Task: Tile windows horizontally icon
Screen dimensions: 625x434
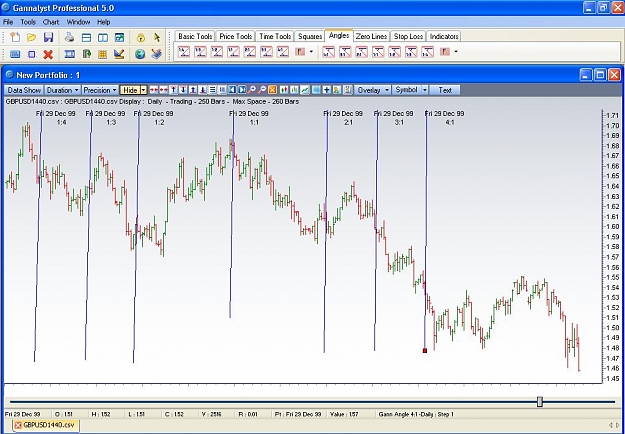Action: coord(86,37)
